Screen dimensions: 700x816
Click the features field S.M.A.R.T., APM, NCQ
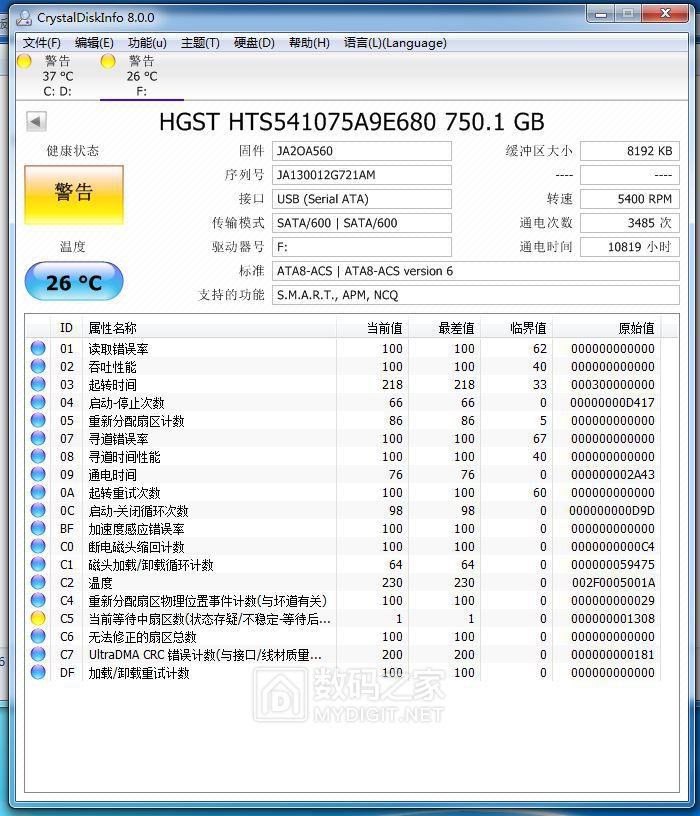tap(476, 295)
